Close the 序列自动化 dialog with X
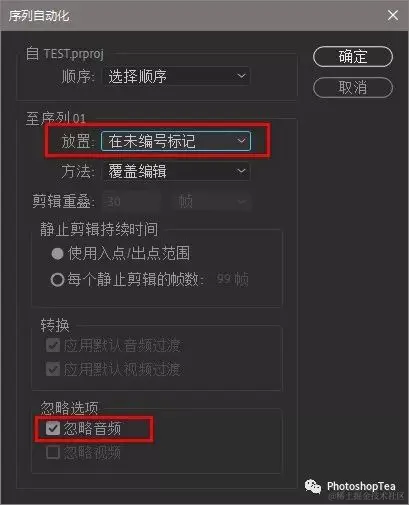The height and width of the screenshot is (505, 409). click(x=393, y=15)
